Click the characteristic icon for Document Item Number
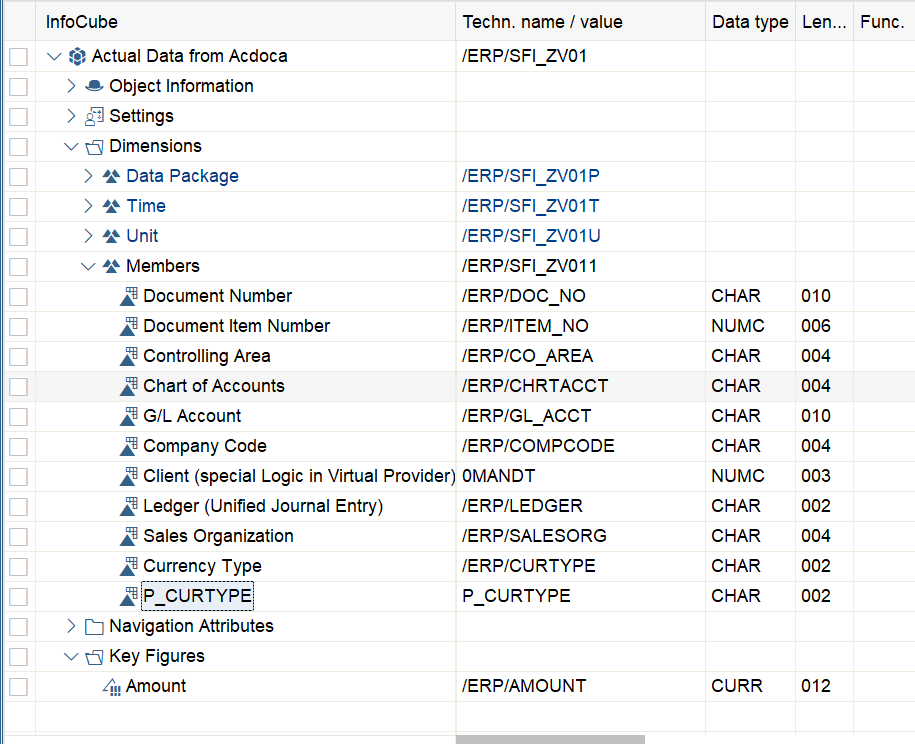This screenshot has height=744, width=915. [128, 326]
